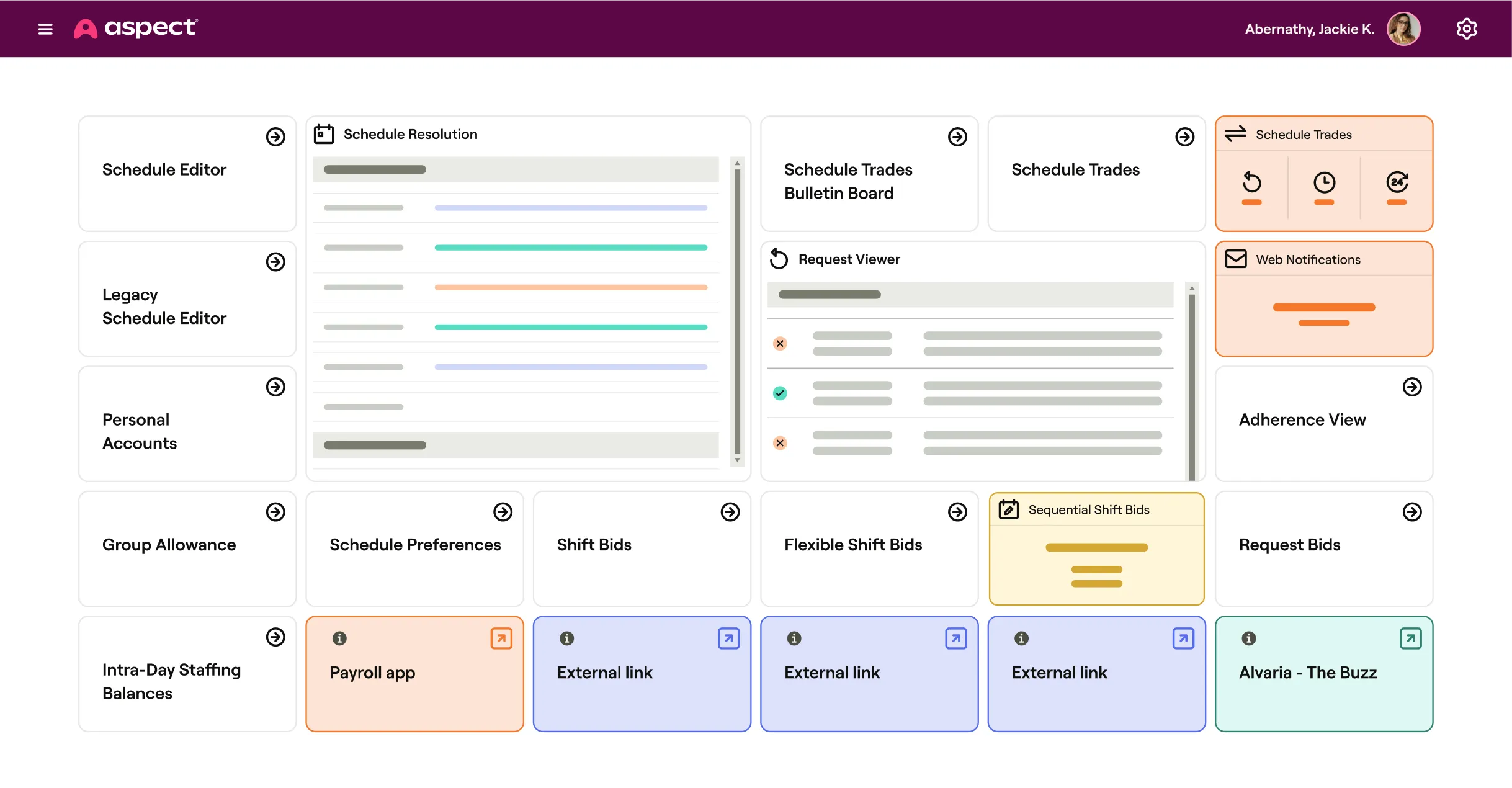1512x788 pixels.
Task: Click the Schedule Editor arrow icon
Action: click(x=275, y=137)
